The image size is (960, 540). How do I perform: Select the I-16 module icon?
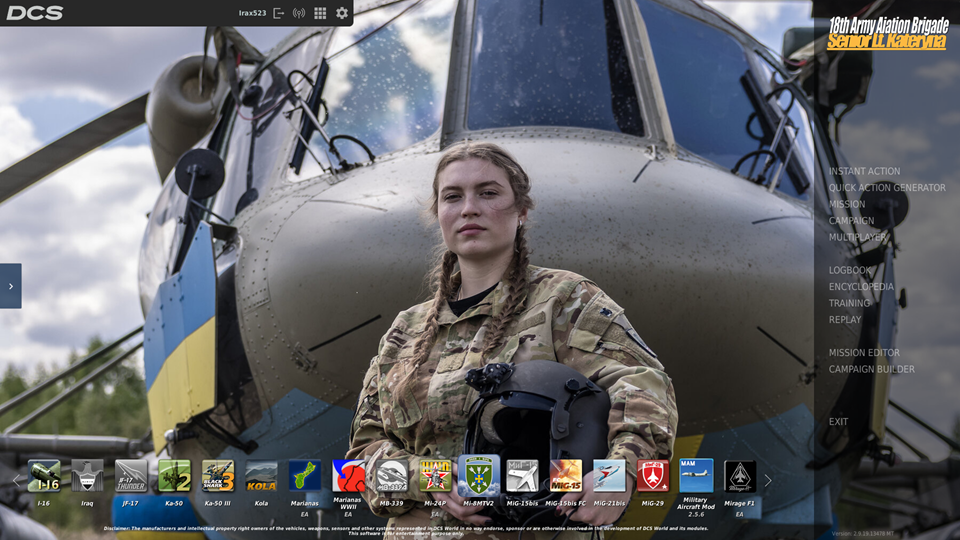44,476
